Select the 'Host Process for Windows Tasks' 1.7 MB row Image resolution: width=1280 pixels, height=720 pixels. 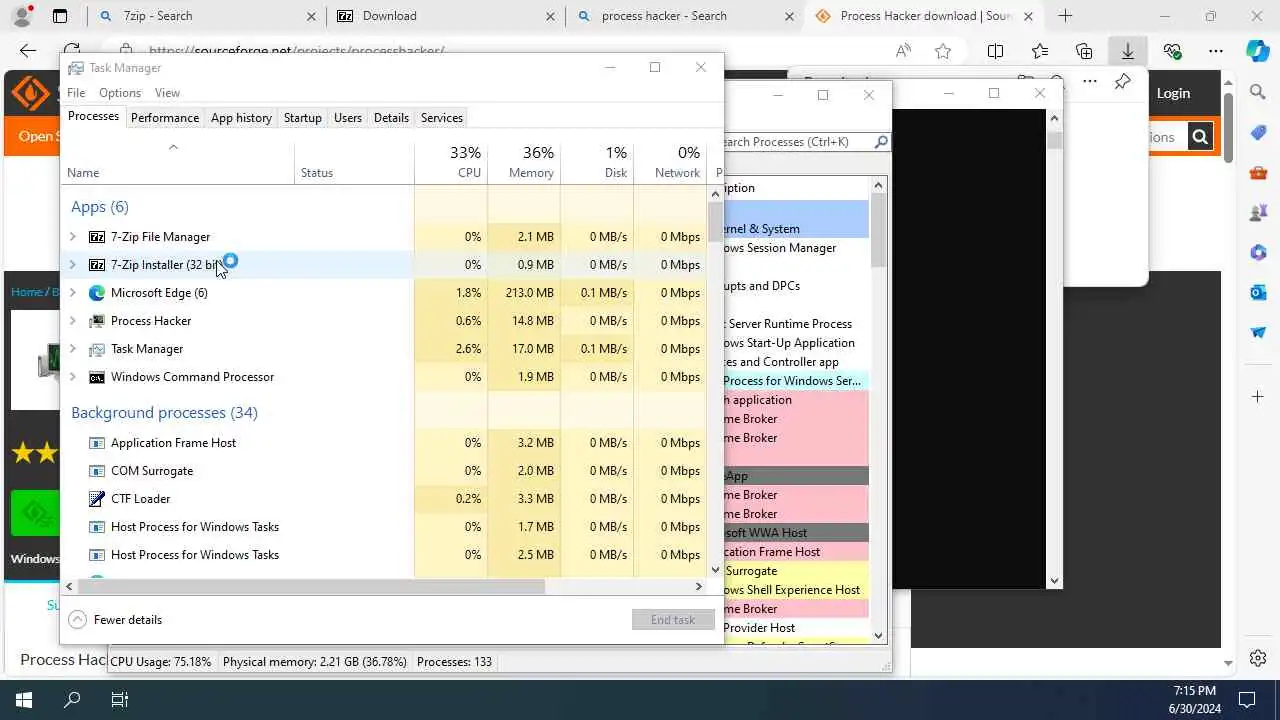pos(385,527)
